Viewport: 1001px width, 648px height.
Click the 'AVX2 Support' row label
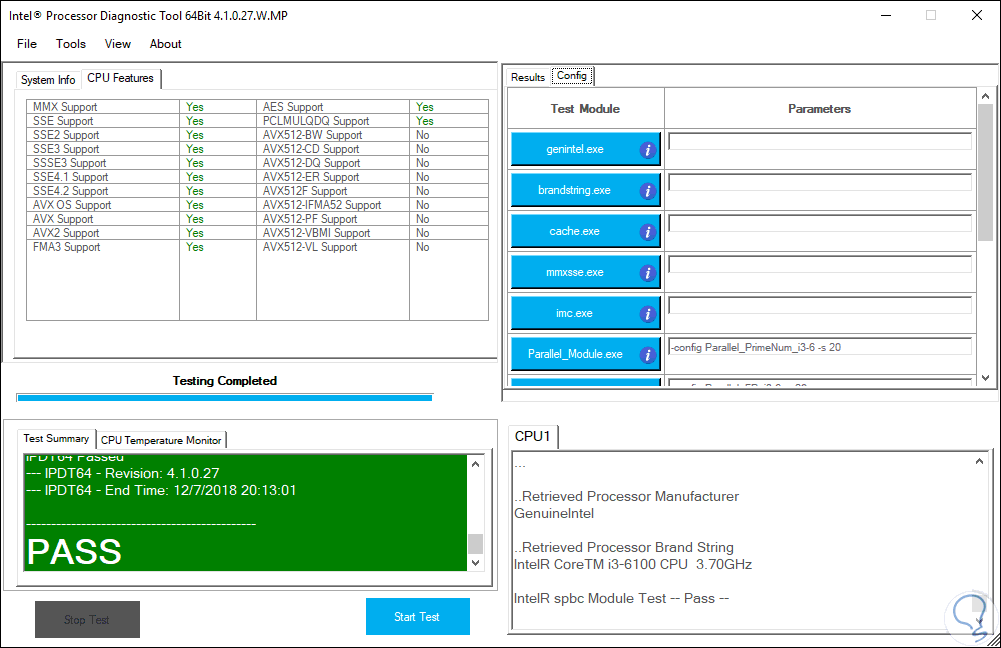(x=66, y=233)
